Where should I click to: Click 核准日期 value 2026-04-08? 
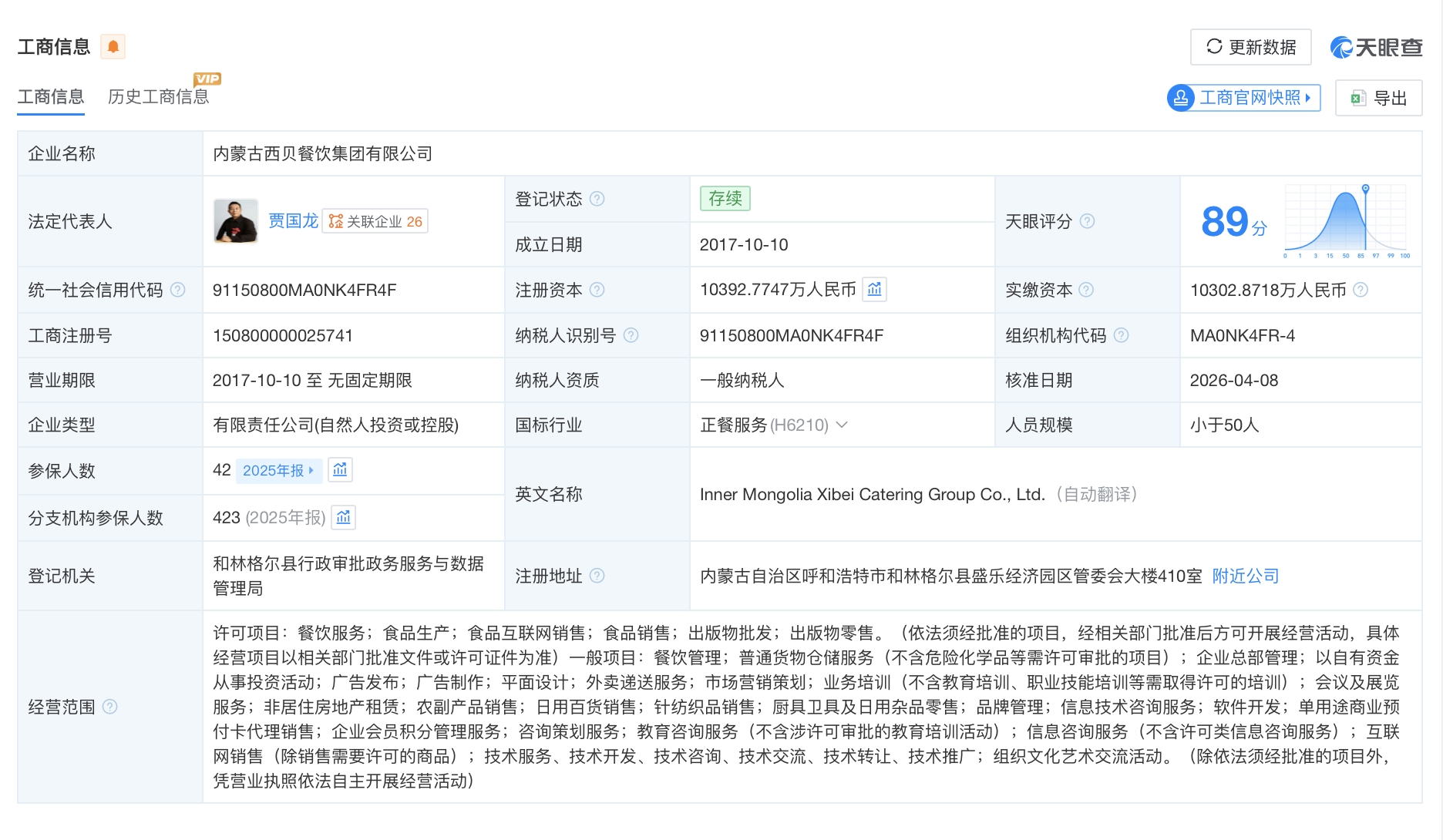[x=1234, y=380]
